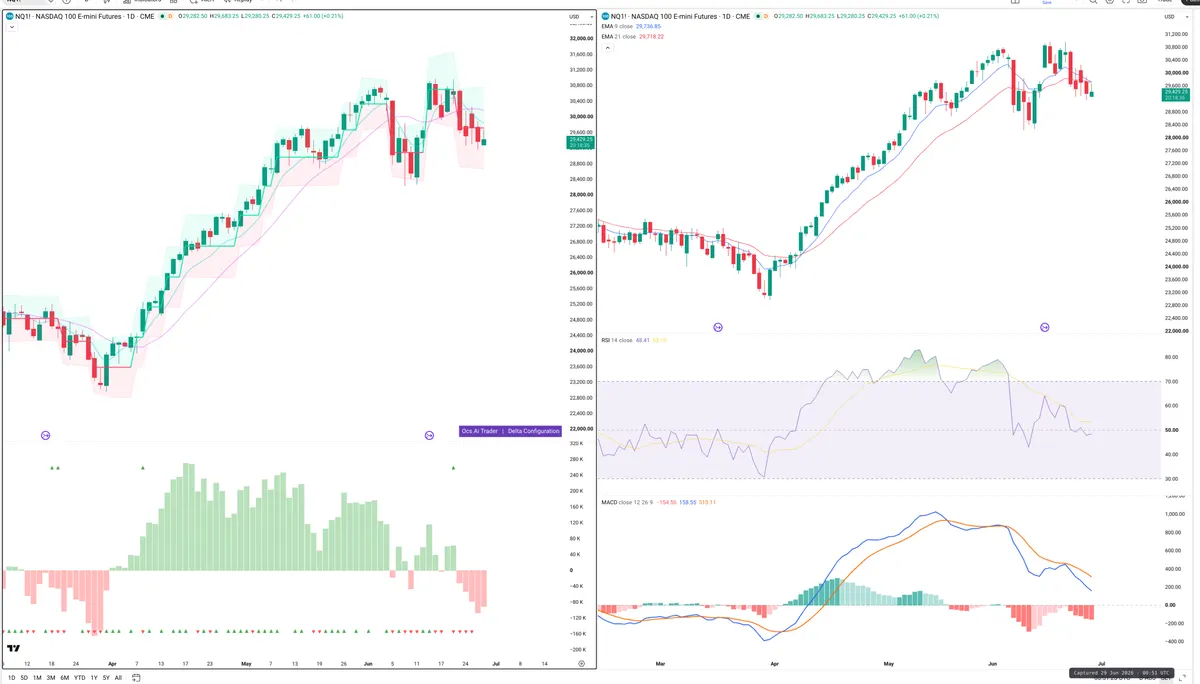The image size is (1200, 684).
Task: Select the 5D time range
Action: [x=24, y=677]
